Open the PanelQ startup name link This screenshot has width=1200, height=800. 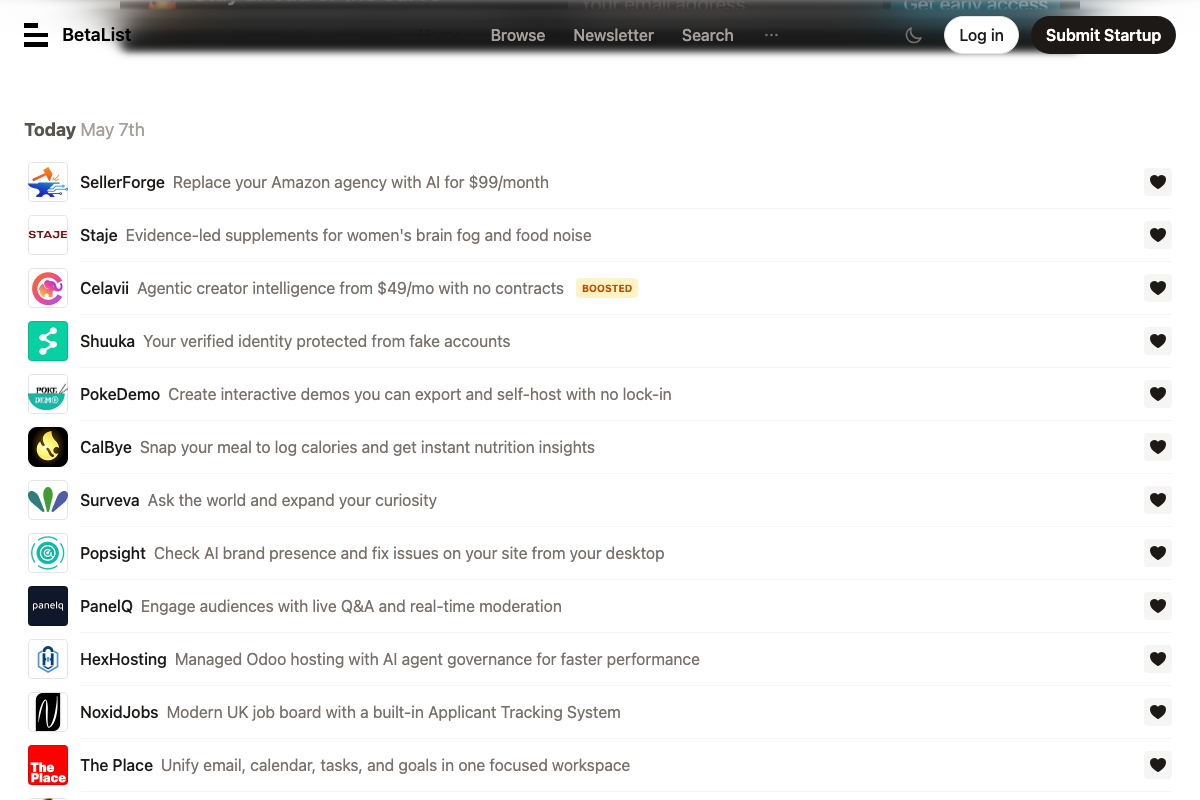point(106,606)
